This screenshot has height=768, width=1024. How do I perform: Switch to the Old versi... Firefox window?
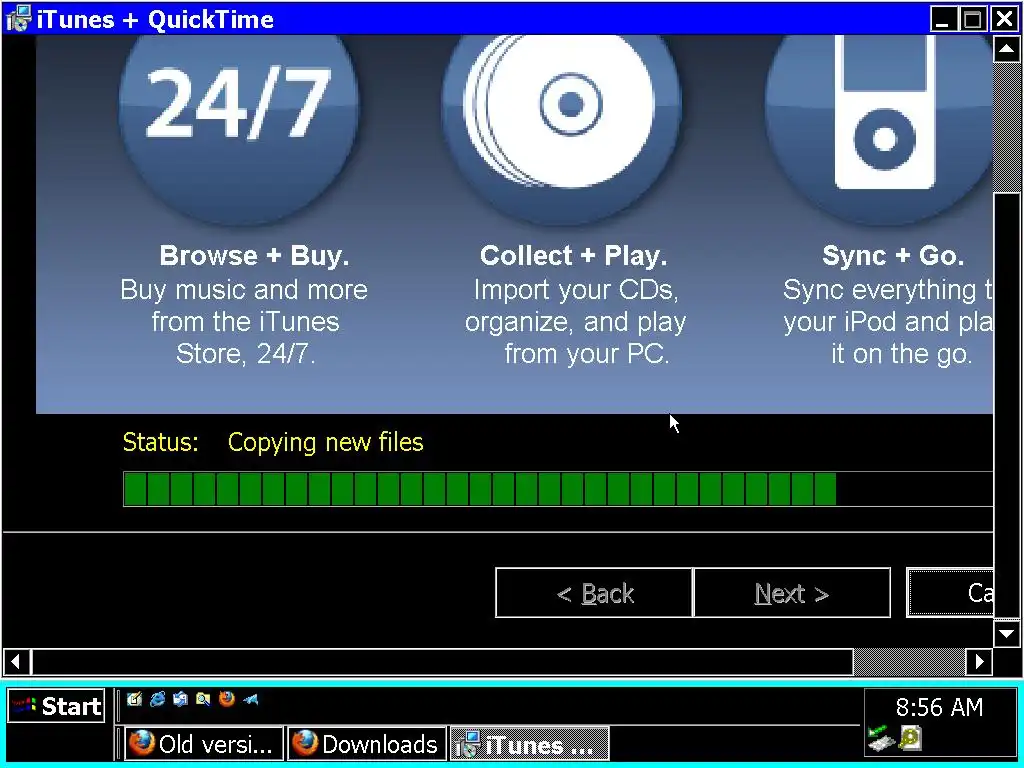(x=204, y=744)
